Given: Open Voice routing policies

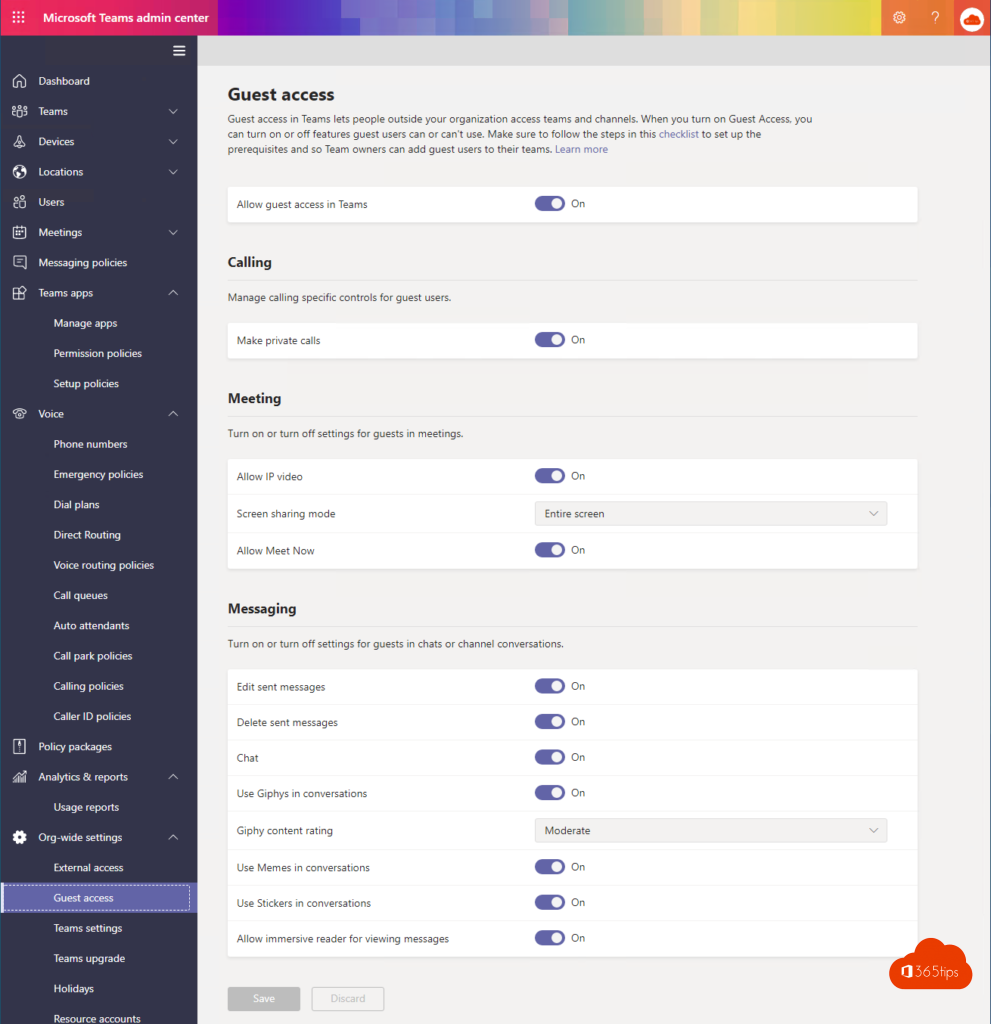Looking at the screenshot, I should [104, 565].
